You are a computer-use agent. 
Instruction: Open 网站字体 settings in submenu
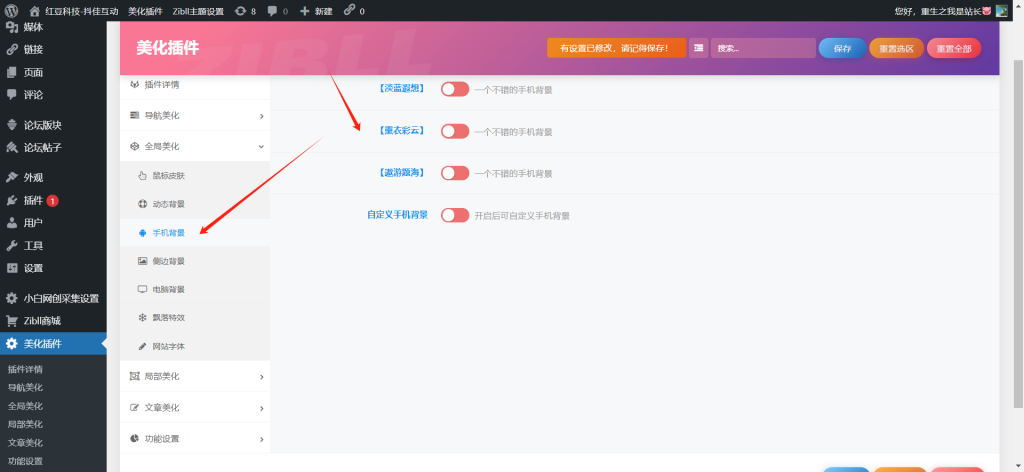tap(168, 346)
